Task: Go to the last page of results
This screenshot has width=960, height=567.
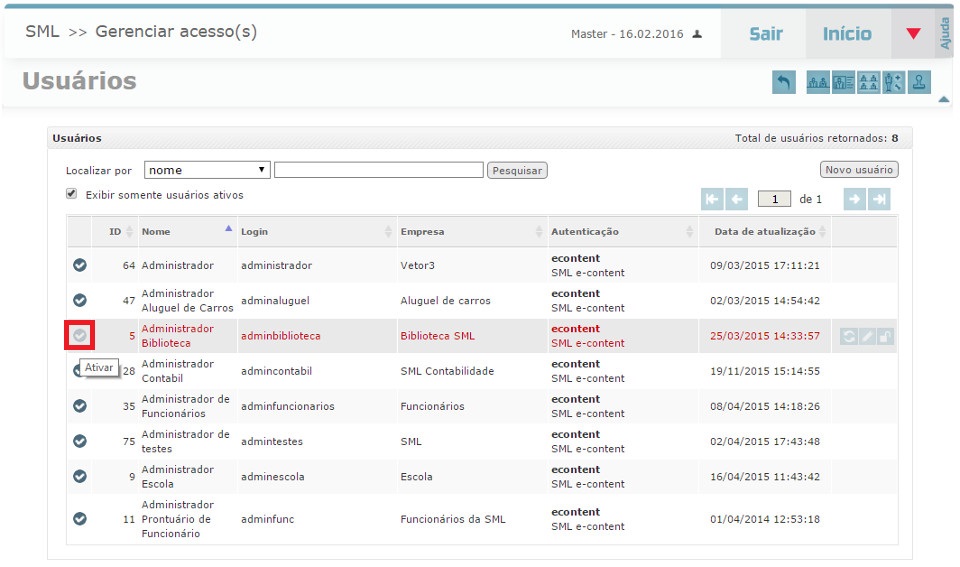Action: point(879,199)
